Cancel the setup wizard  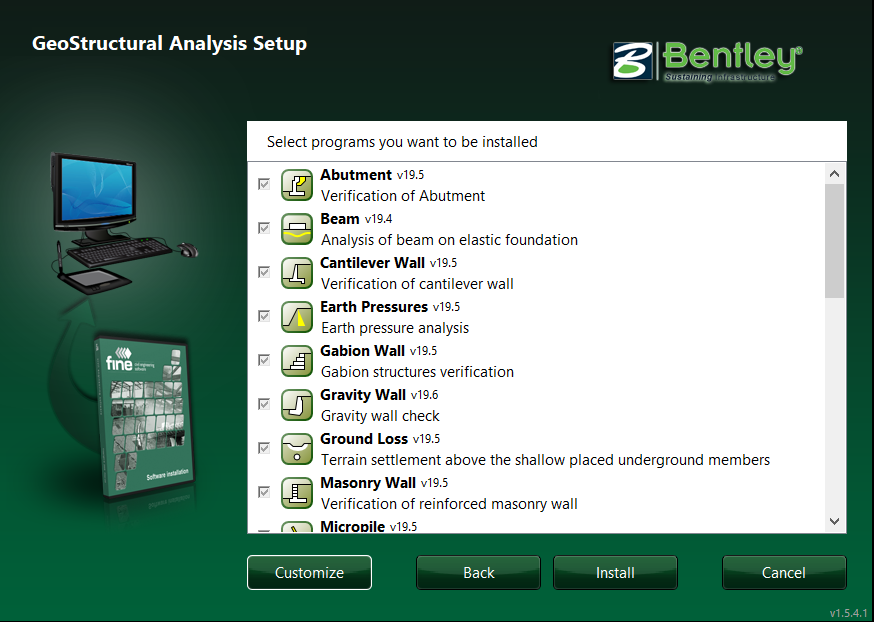[x=783, y=573]
